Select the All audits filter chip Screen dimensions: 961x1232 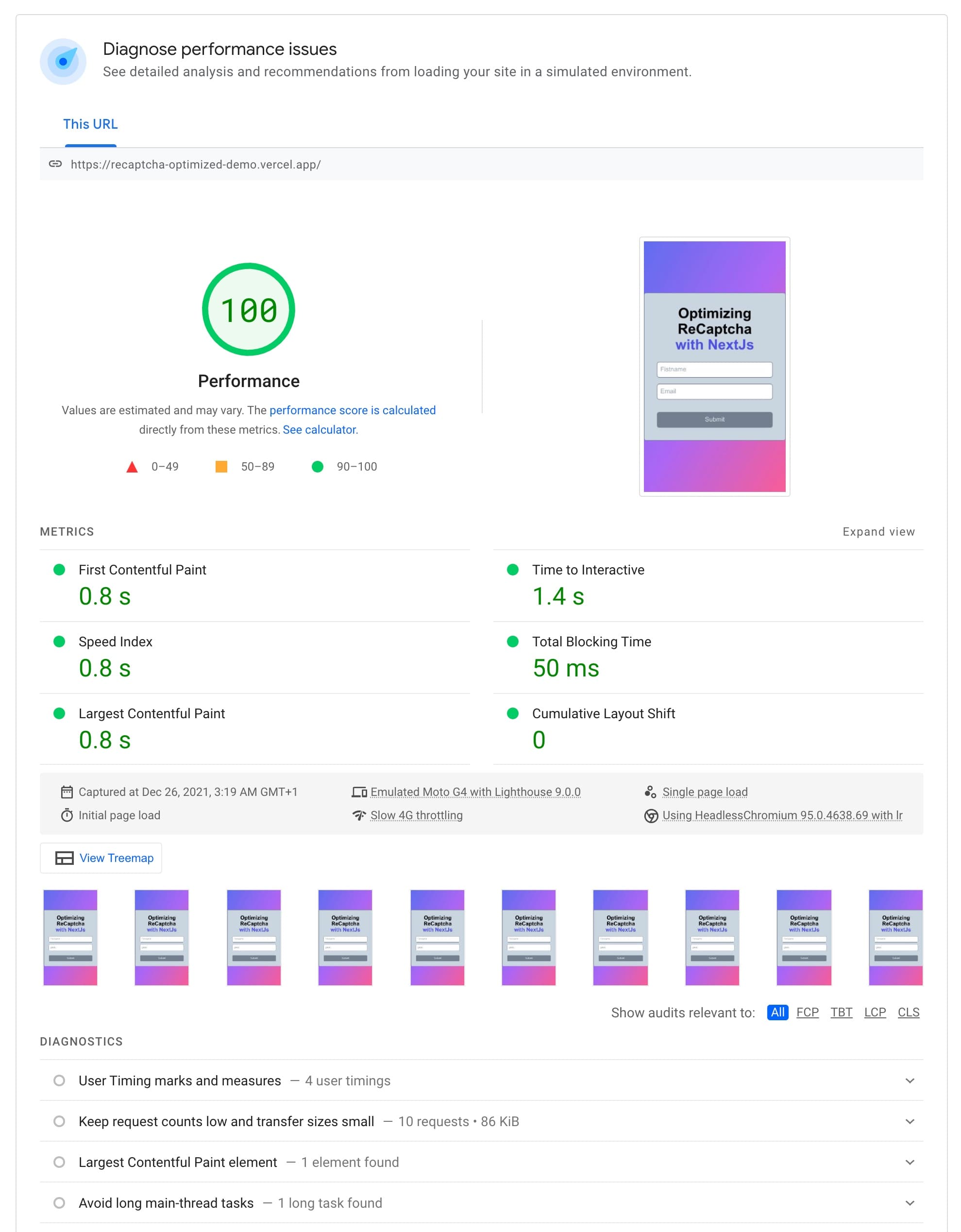click(778, 1012)
